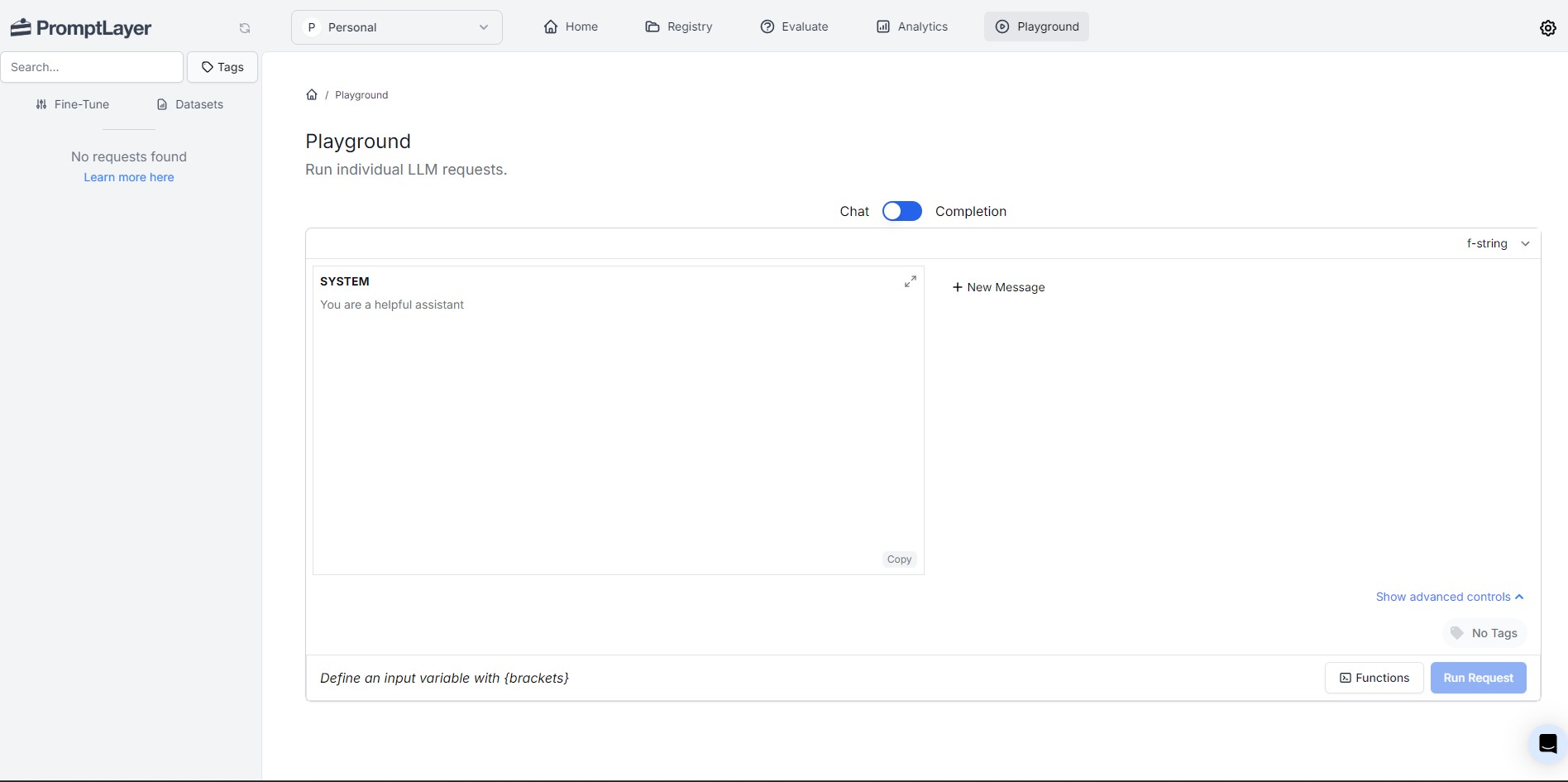Click the Playground page heading
This screenshot has height=782, width=1568.
coord(358,142)
